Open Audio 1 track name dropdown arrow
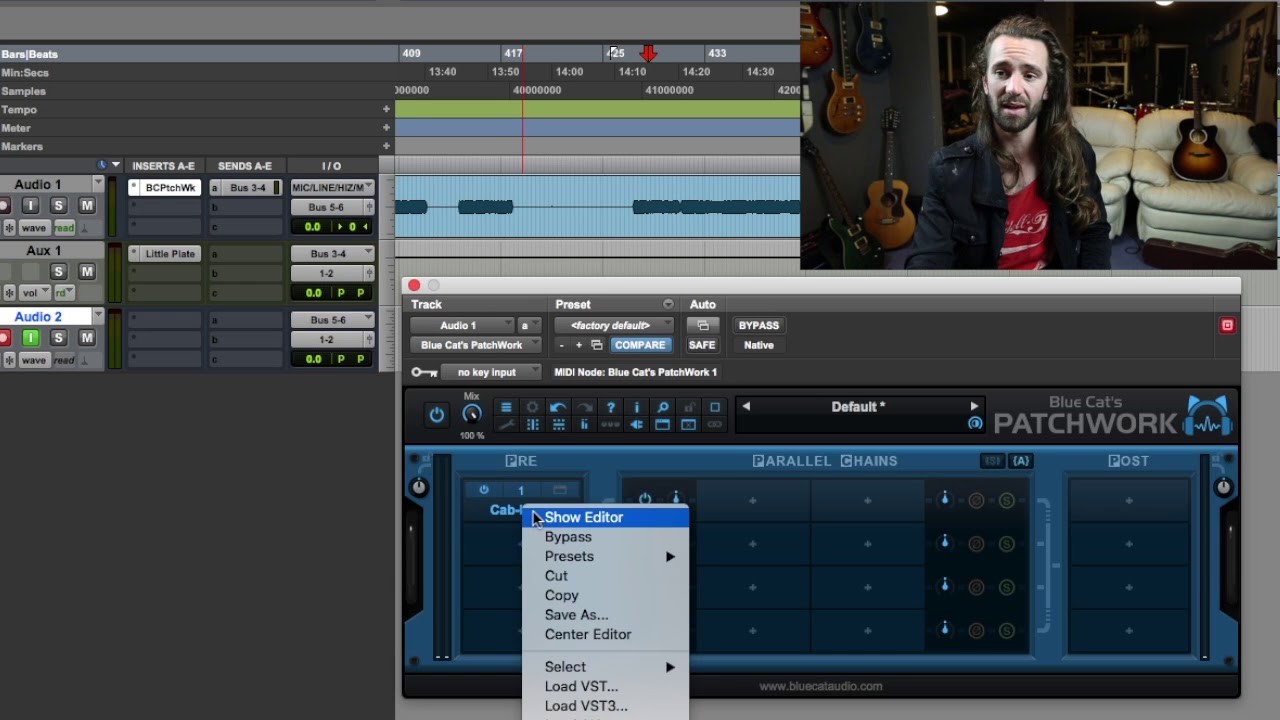 pyautogui.click(x=98, y=184)
